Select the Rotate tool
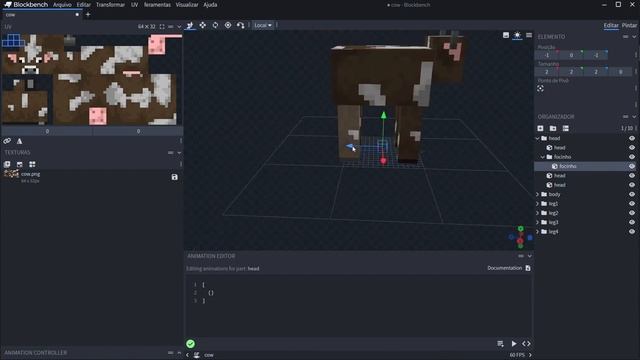 pos(215,25)
